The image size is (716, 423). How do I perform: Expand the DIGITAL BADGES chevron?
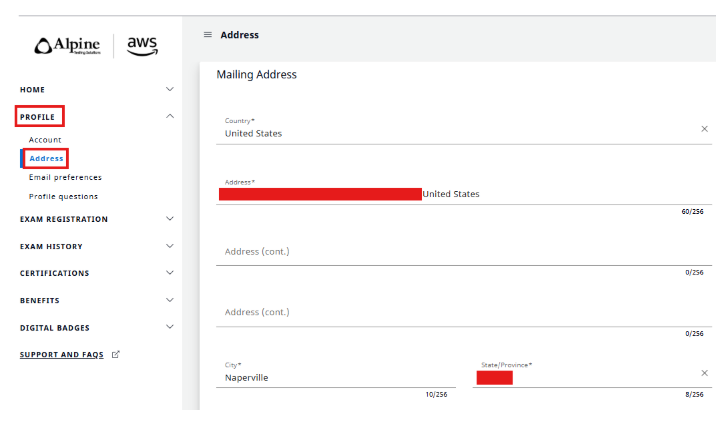(x=170, y=327)
